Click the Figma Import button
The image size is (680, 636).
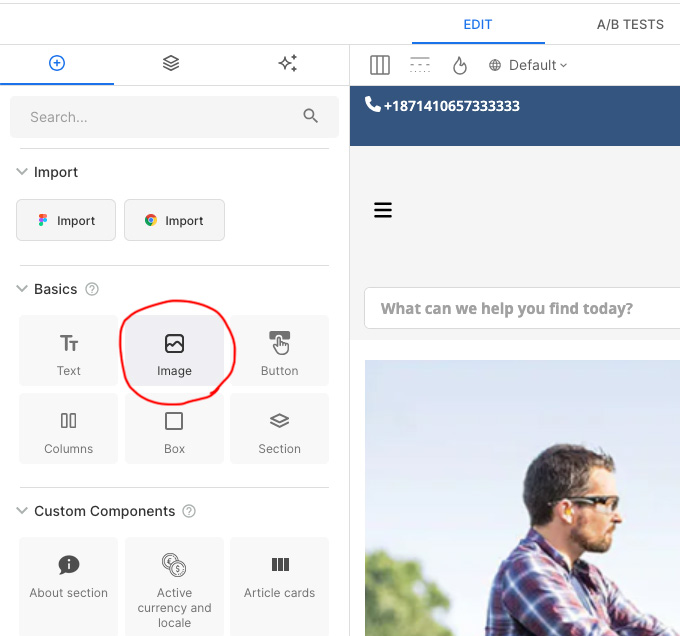66,220
